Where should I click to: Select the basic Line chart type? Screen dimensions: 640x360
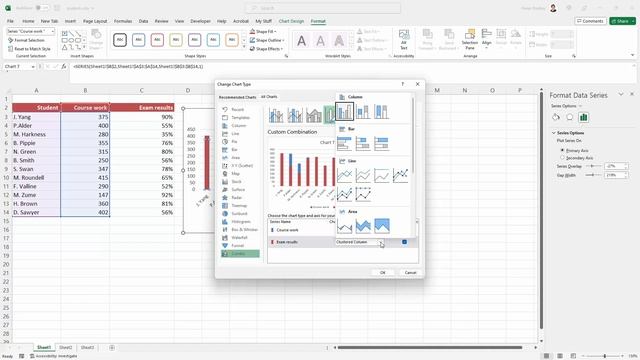click(x=344, y=175)
